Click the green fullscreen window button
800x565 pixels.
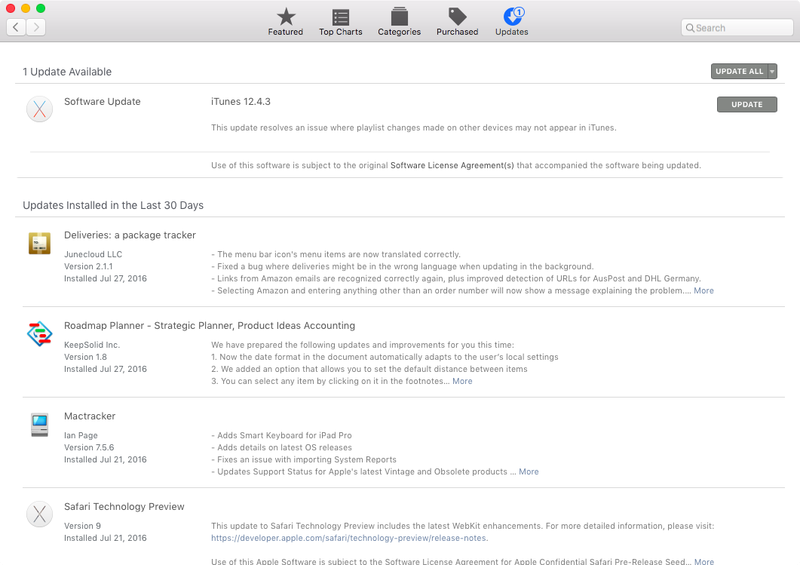[x=41, y=8]
